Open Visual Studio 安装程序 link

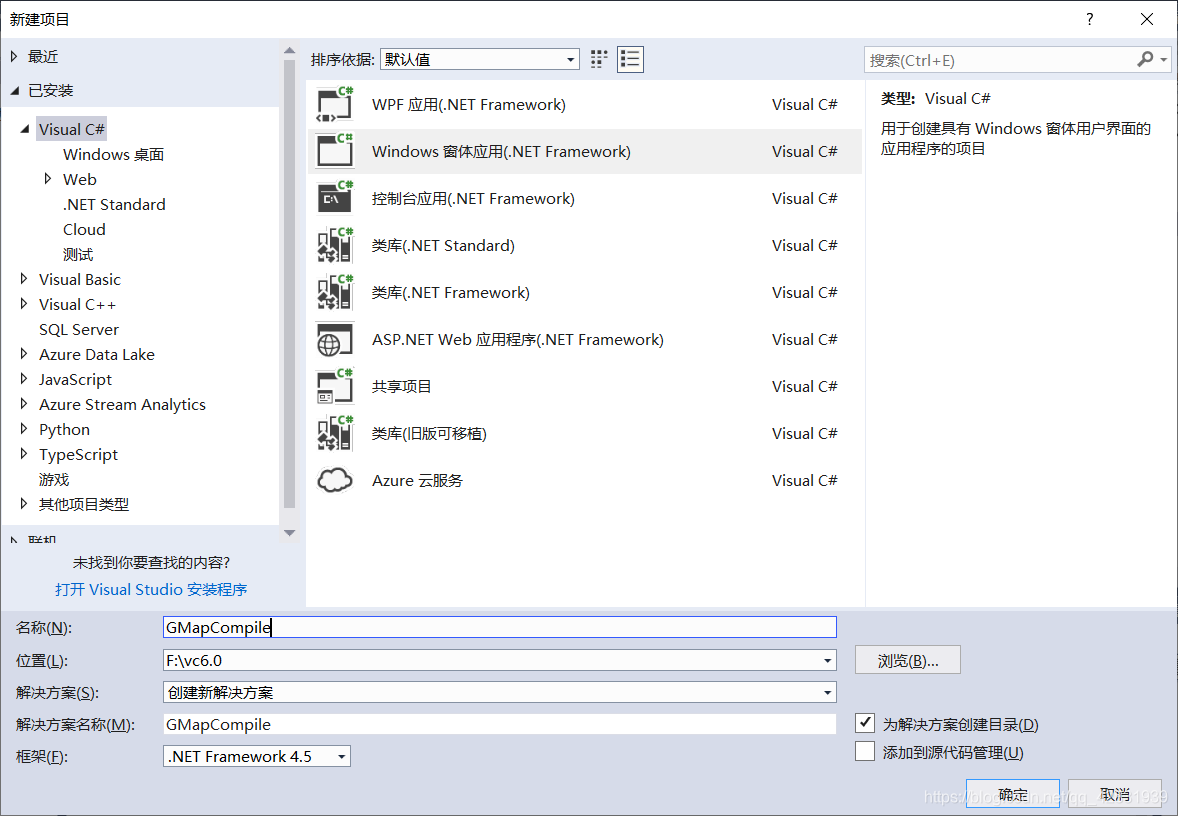(151, 589)
